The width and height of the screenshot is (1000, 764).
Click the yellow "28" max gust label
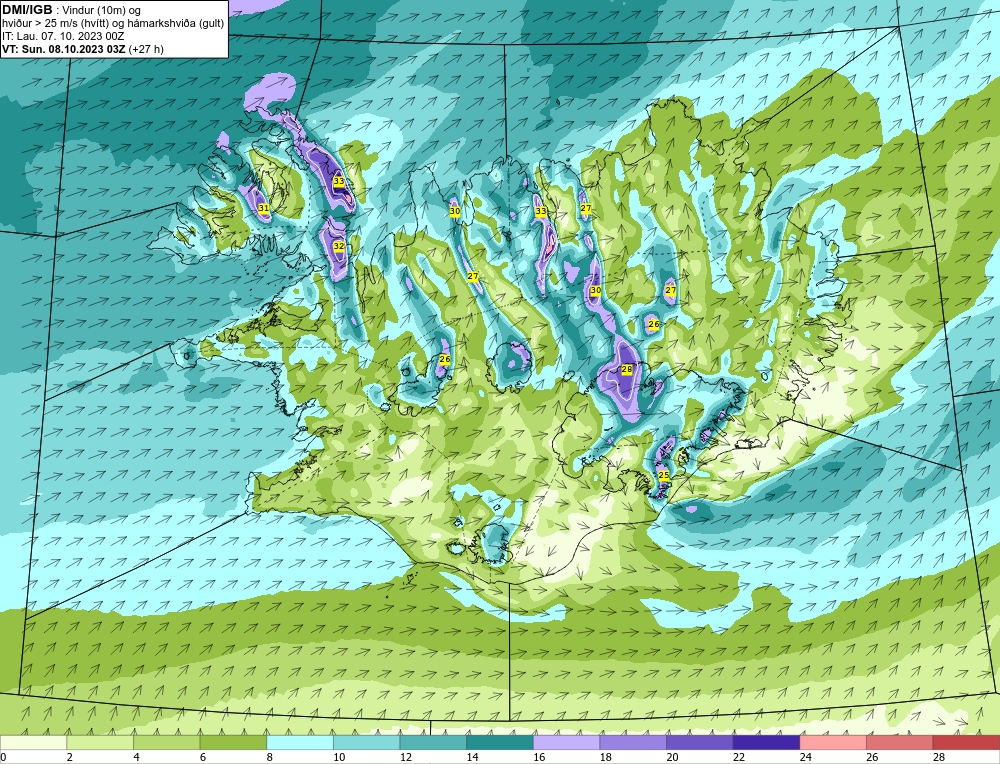(626, 369)
